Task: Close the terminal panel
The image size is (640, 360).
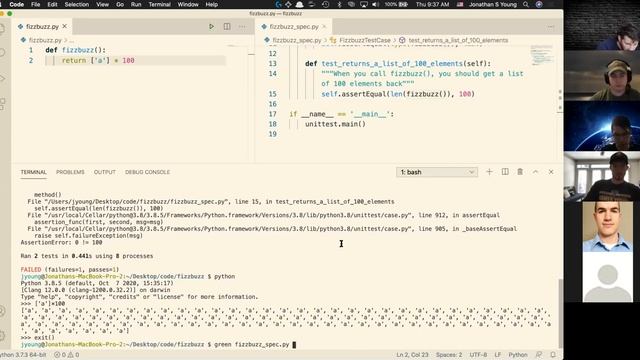Action: (551, 172)
